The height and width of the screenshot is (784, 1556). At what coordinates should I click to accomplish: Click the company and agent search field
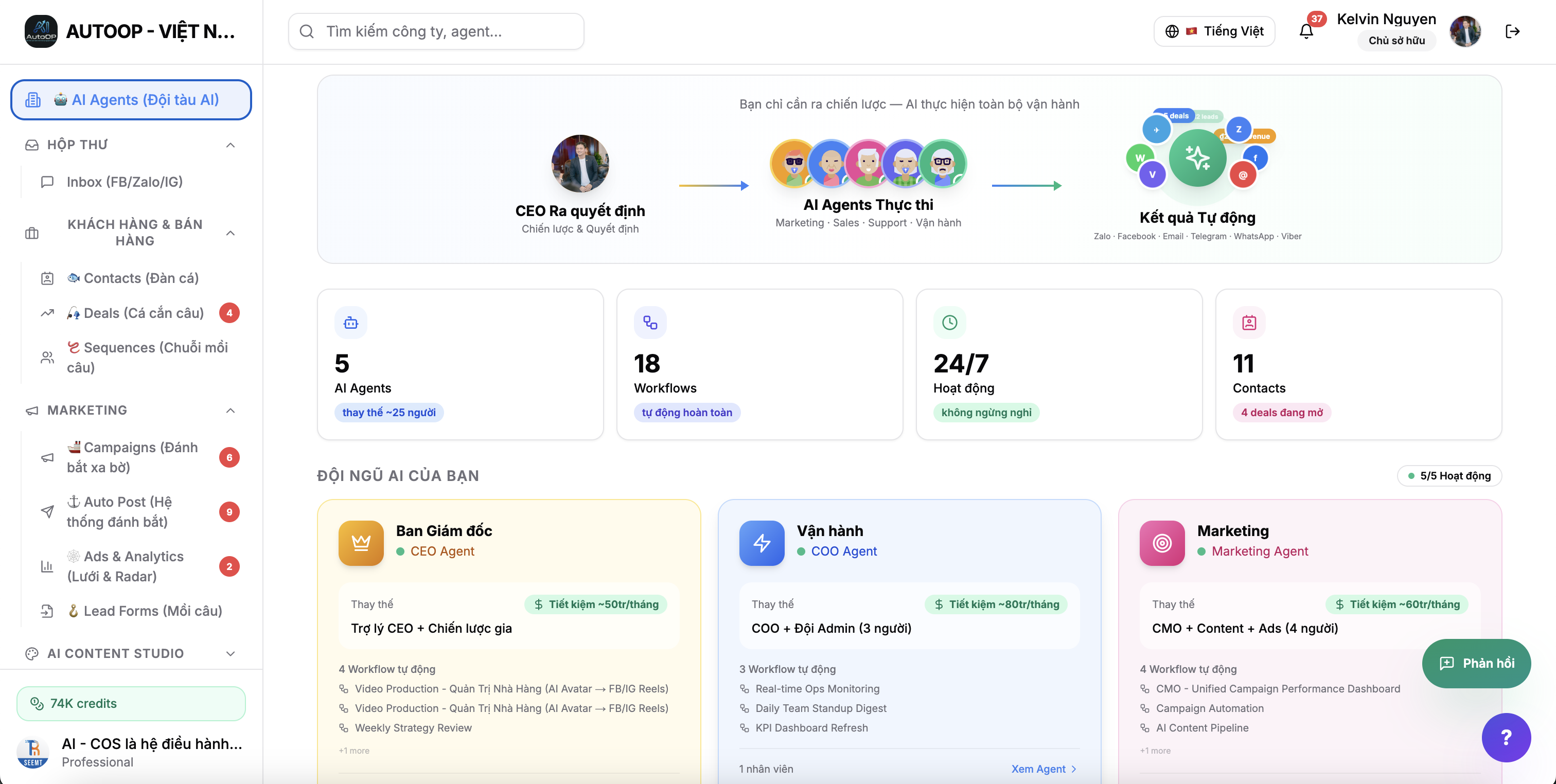436,31
